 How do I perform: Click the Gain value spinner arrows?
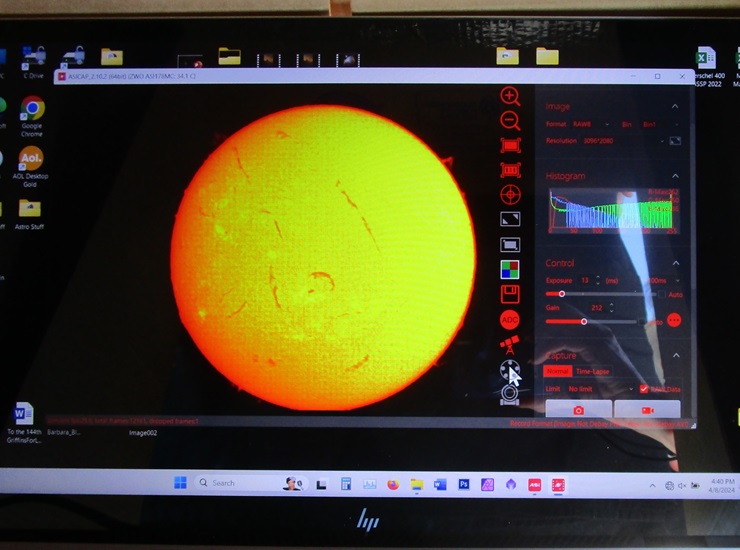click(612, 308)
